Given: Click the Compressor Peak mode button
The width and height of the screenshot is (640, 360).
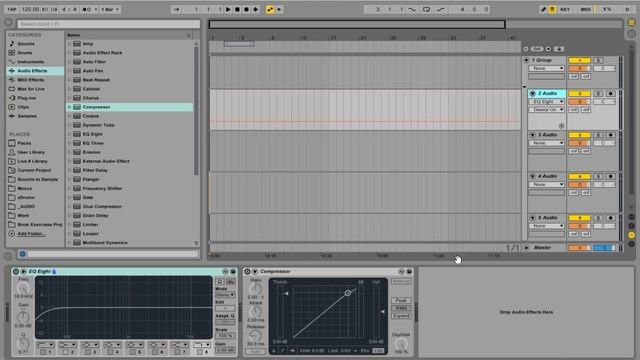Looking at the screenshot, I should [x=401, y=300].
